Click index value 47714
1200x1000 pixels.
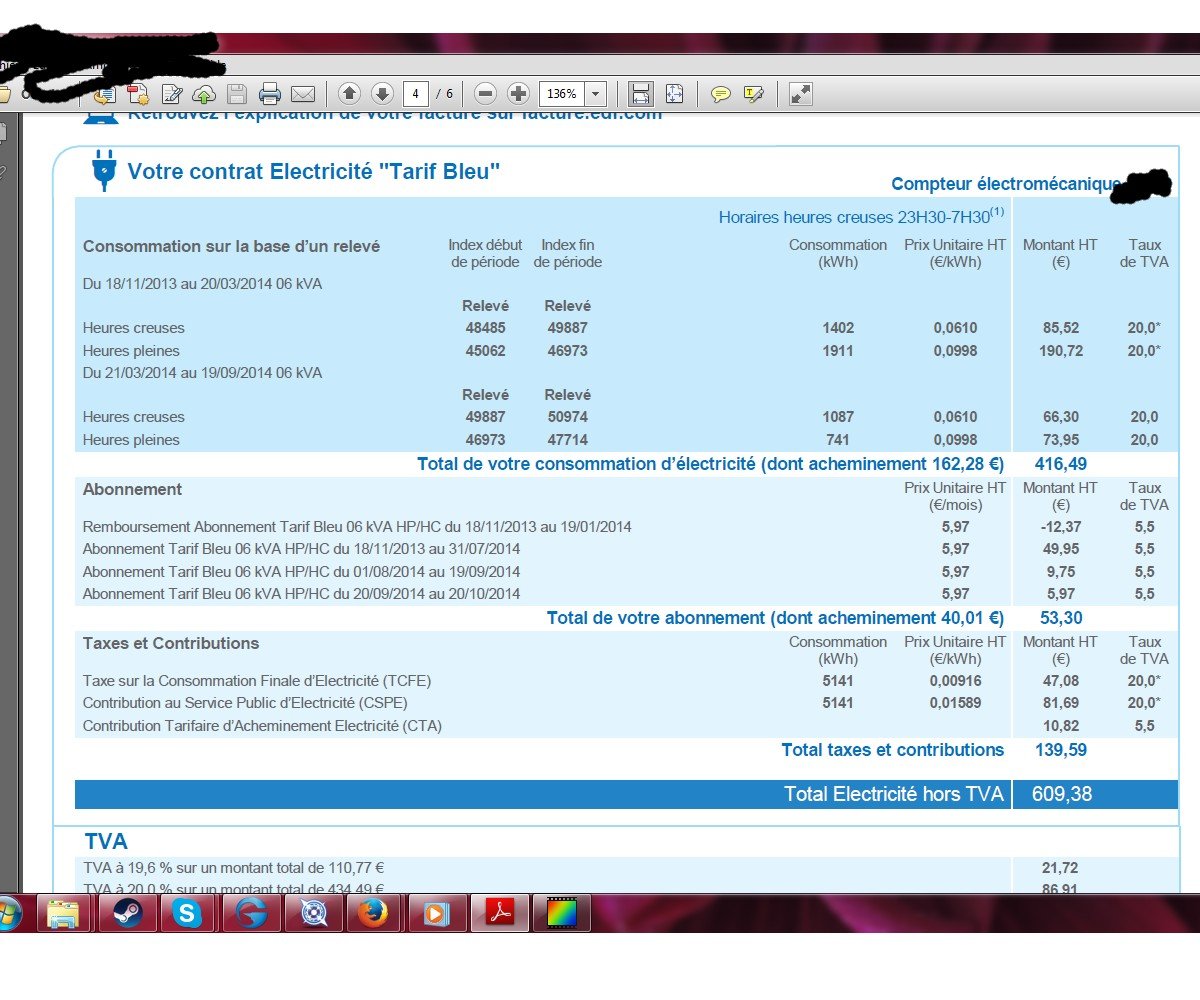(x=568, y=440)
